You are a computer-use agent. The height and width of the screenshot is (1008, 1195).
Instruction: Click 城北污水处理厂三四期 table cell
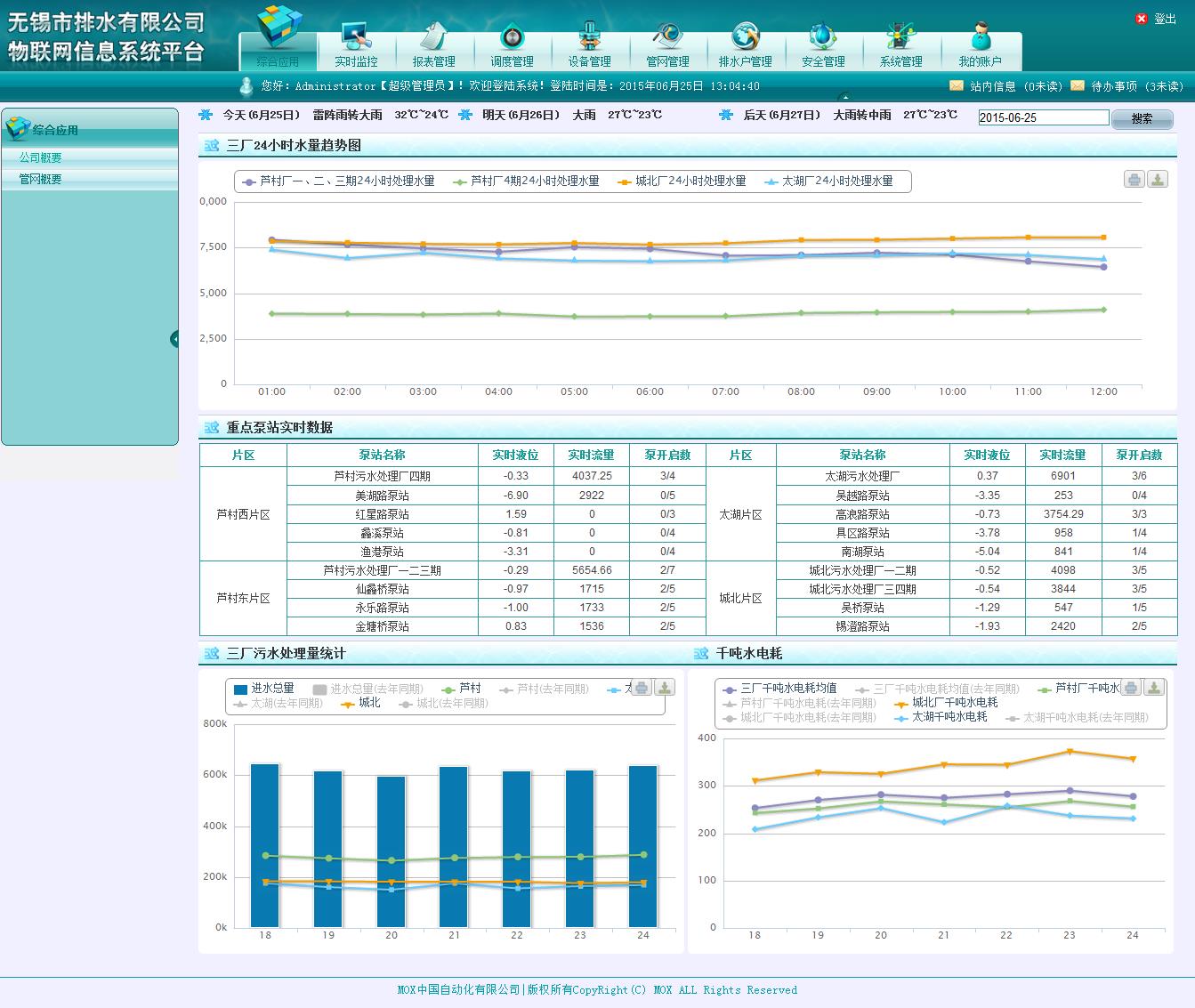point(862,589)
